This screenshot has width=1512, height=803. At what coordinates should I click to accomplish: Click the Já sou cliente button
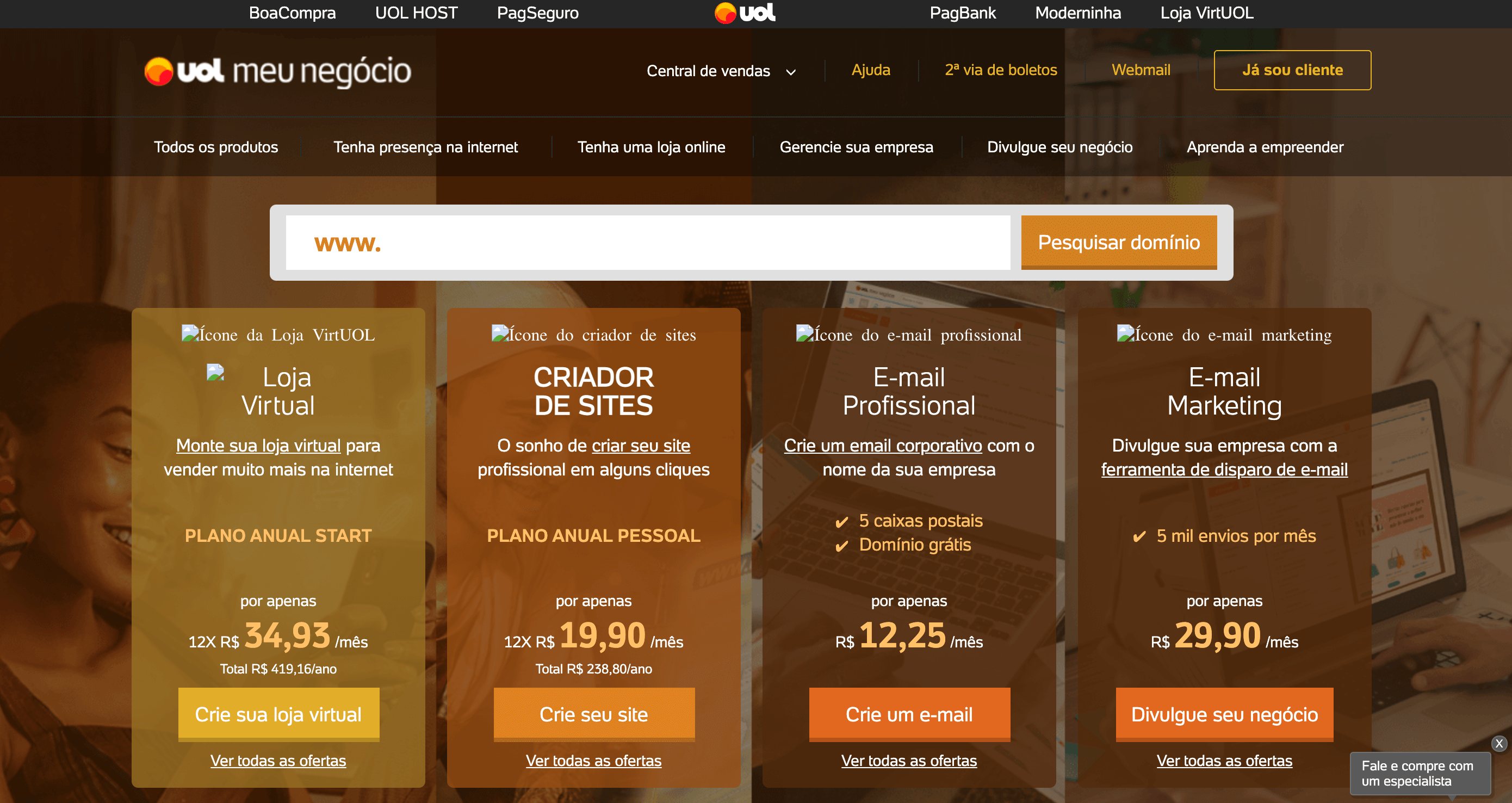point(1292,70)
